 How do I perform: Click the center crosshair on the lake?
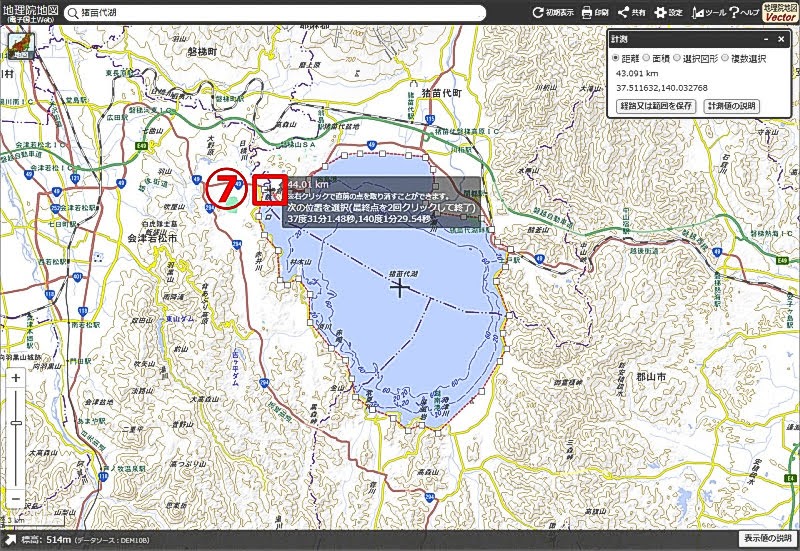coord(399,288)
